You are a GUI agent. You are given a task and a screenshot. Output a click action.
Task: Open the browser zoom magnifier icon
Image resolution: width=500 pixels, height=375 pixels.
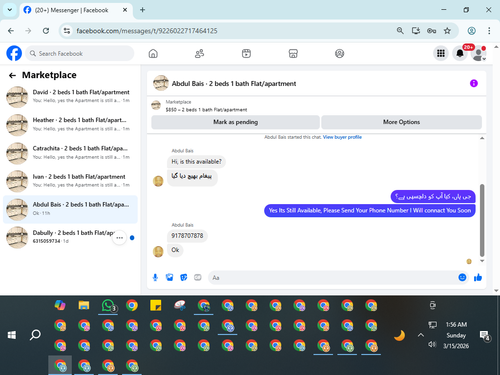(x=400, y=31)
